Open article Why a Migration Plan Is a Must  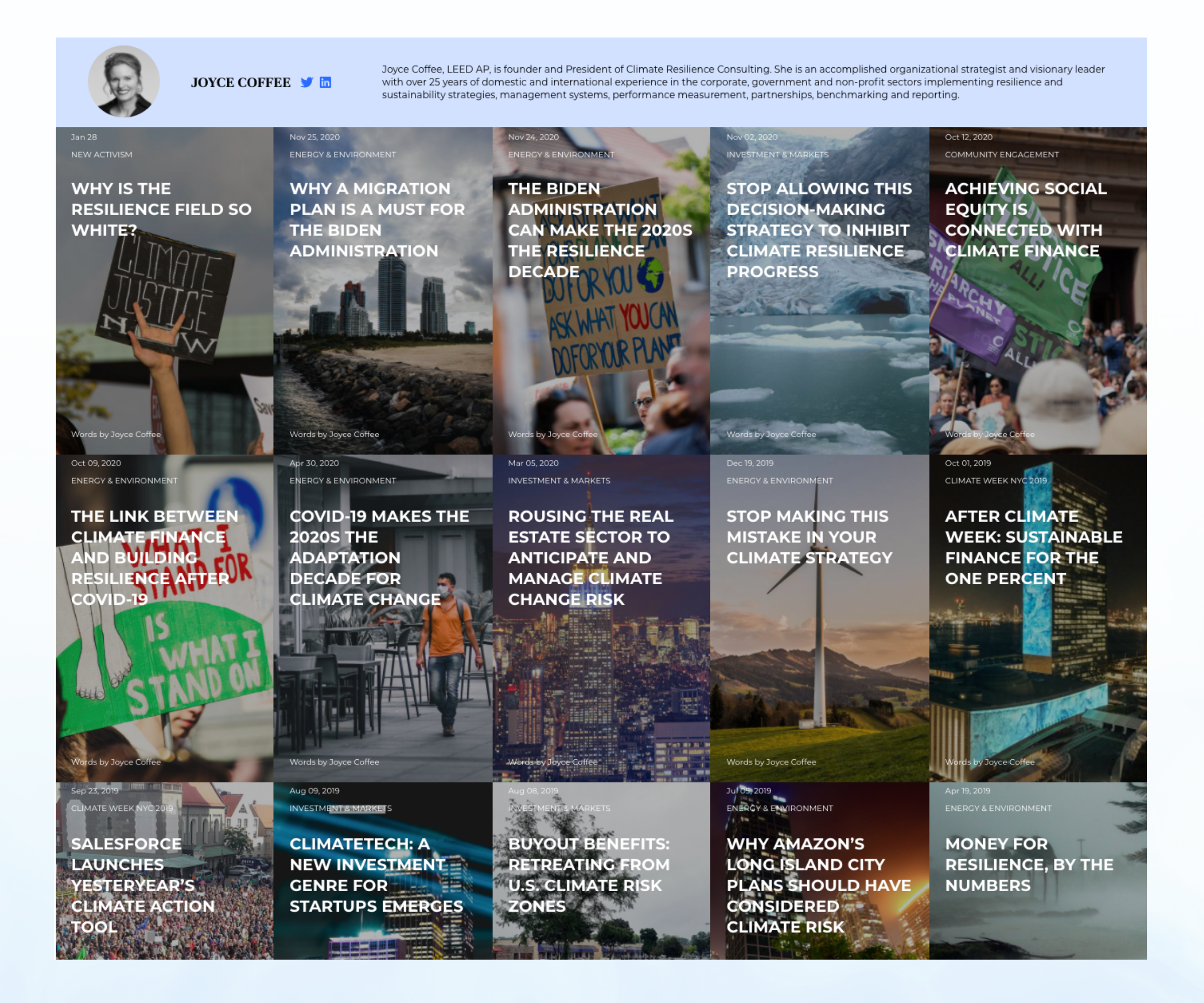point(377,220)
